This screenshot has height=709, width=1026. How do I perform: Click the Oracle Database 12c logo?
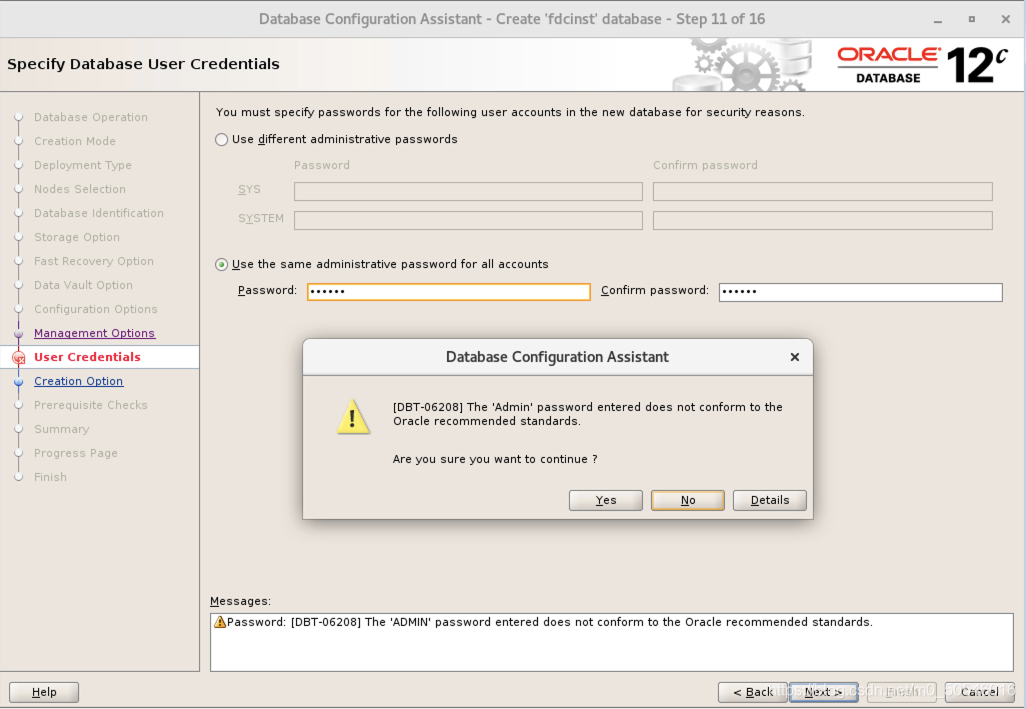[x=923, y=65]
